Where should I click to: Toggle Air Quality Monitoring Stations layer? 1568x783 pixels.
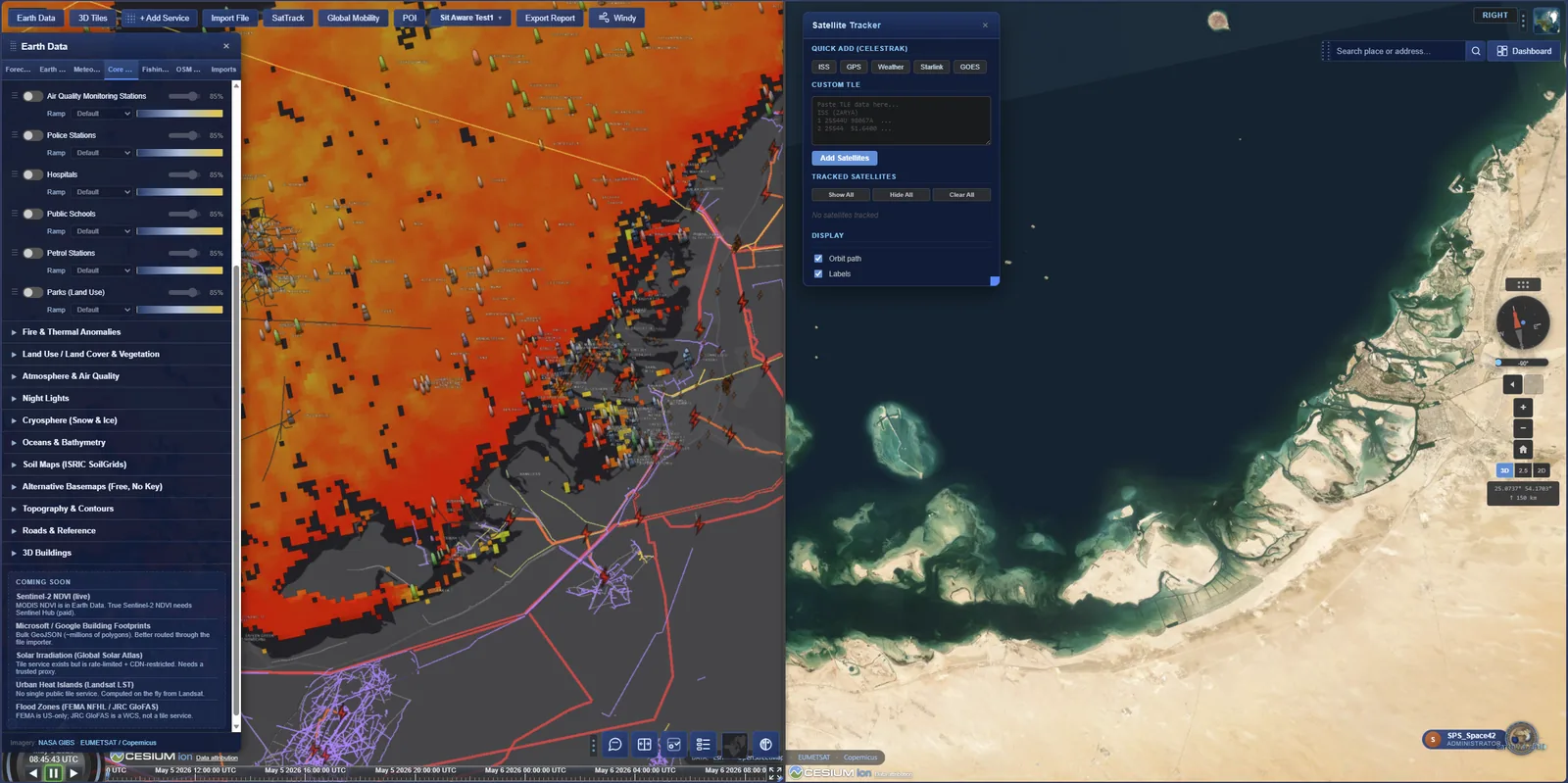32,96
